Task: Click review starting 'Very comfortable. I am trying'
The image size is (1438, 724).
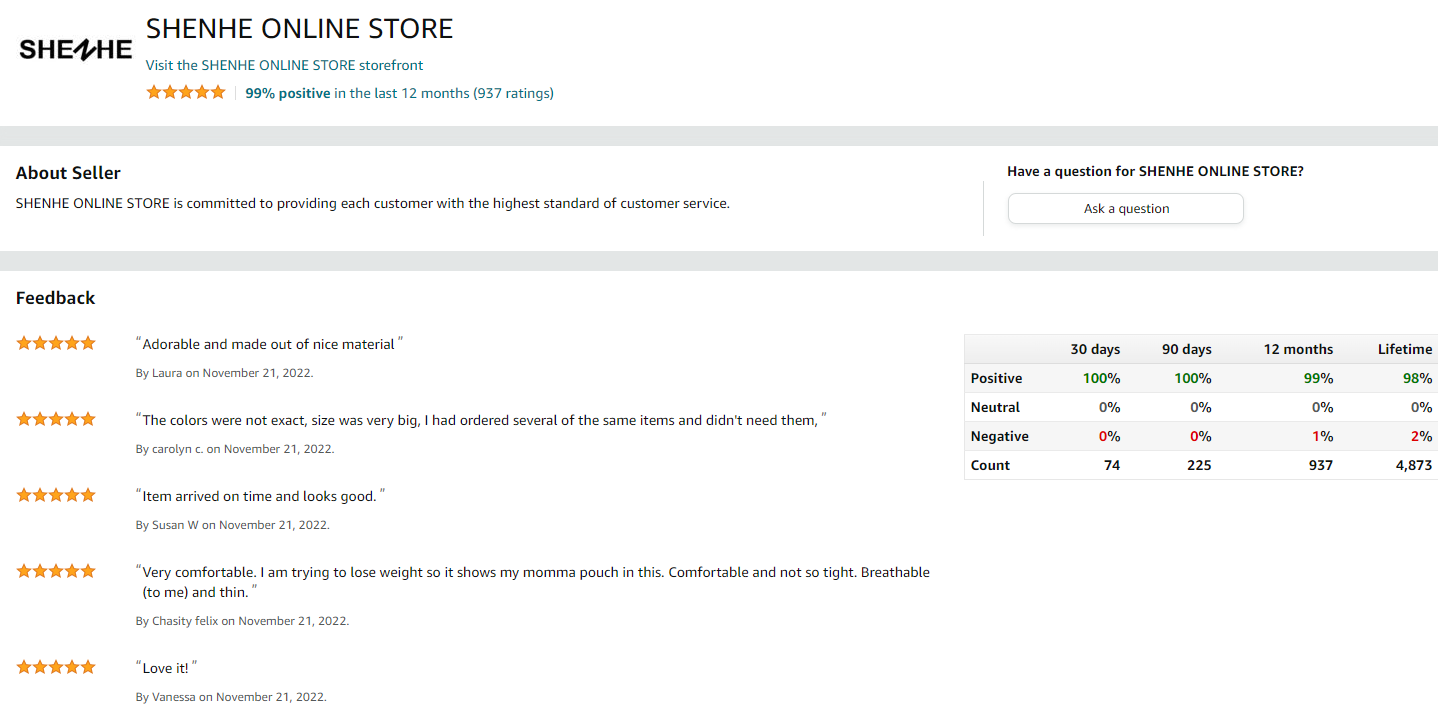Action: coord(533,582)
